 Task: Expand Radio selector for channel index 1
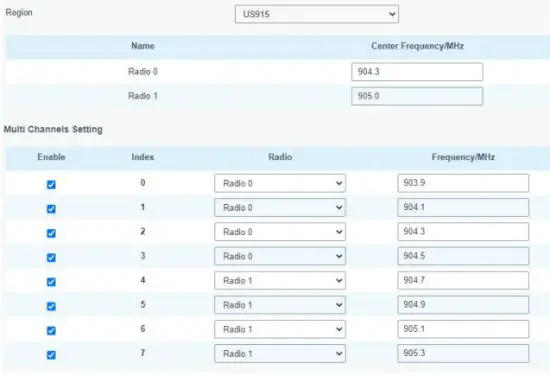[280, 208]
